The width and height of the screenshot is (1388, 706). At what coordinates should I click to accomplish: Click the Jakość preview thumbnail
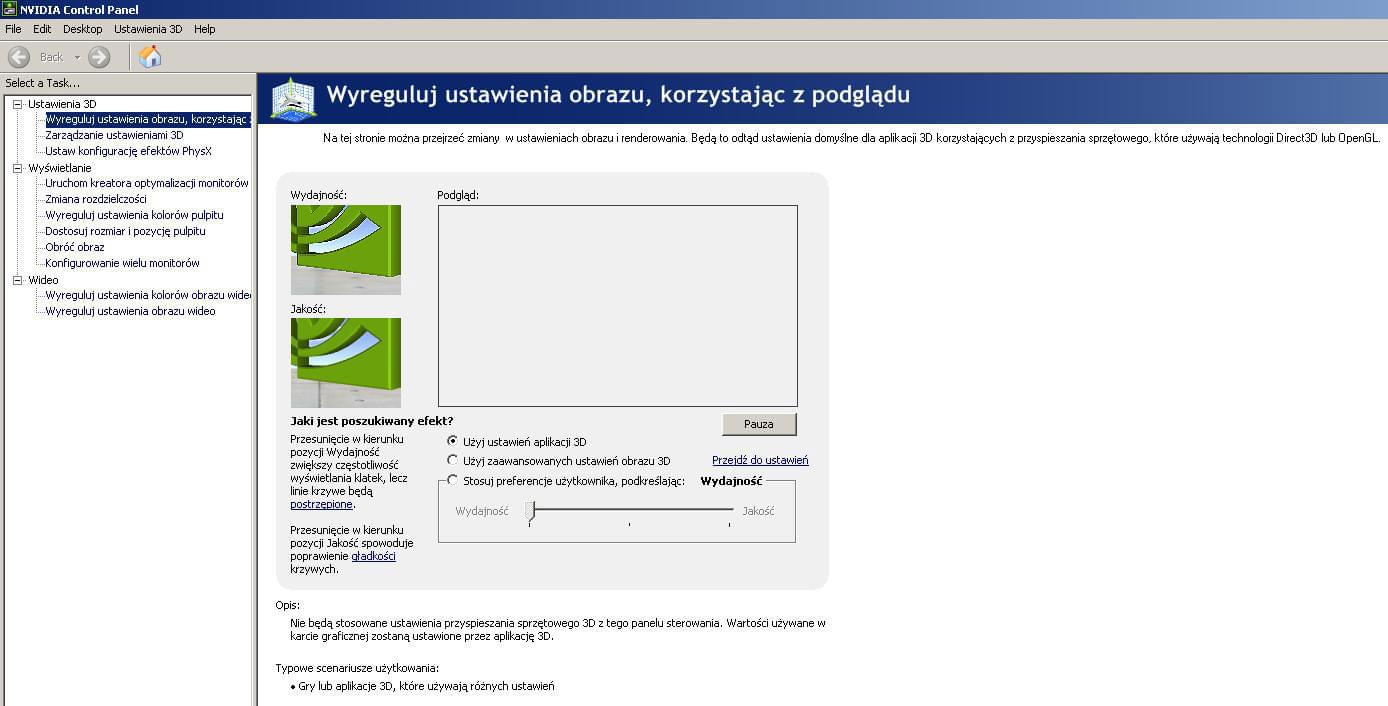tap(346, 363)
